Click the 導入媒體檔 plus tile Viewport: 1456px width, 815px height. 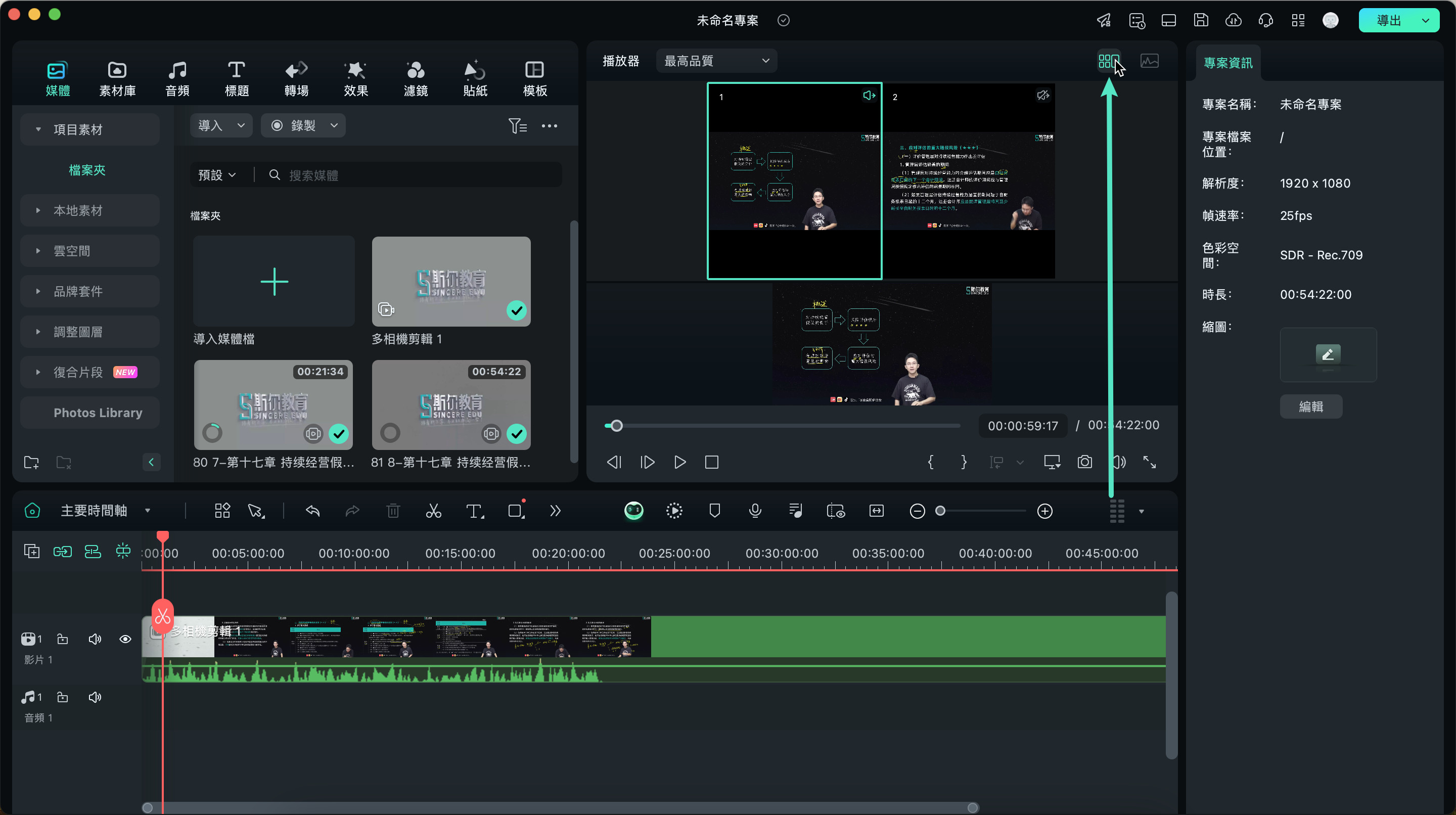[x=274, y=282]
